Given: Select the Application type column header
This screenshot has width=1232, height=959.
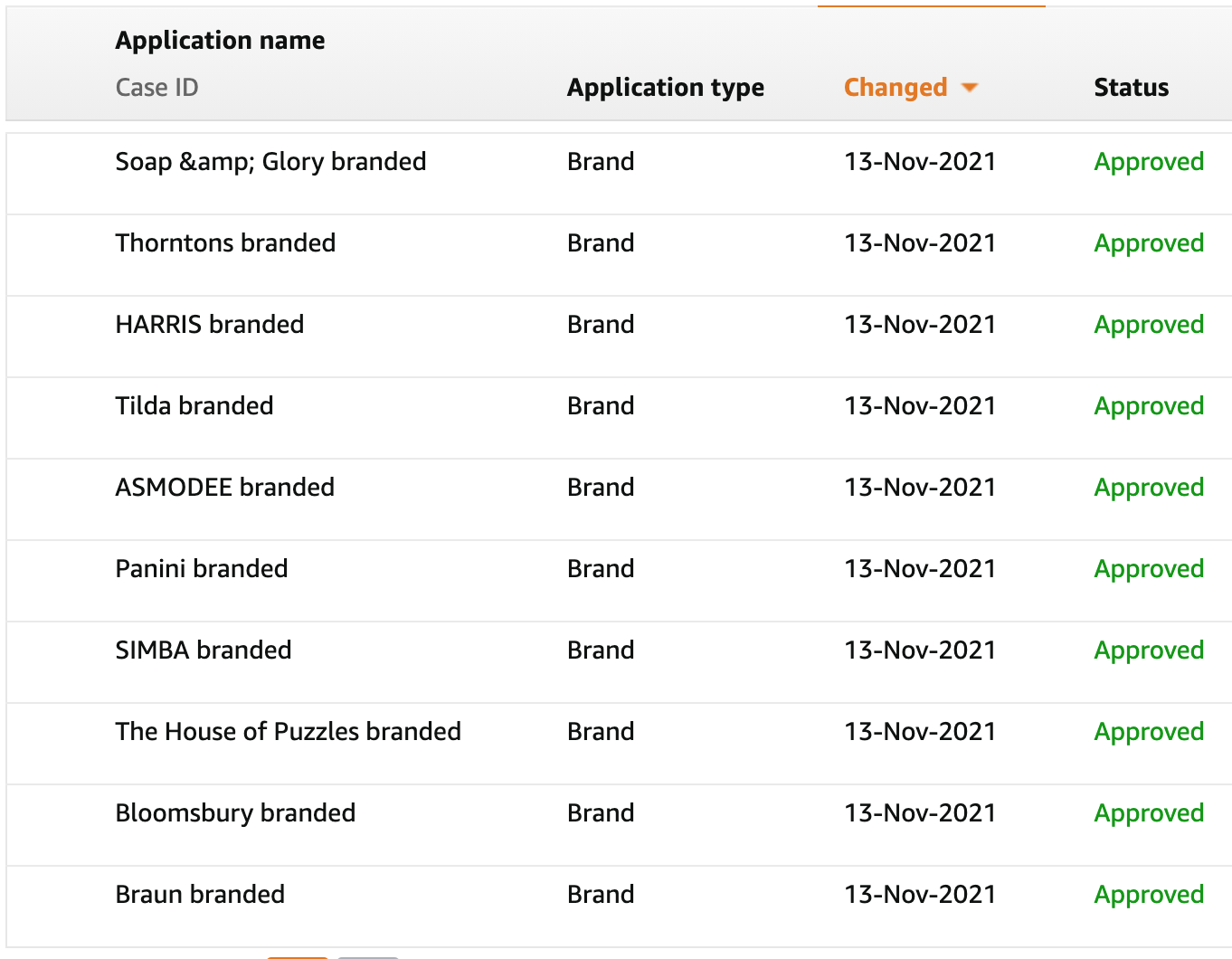Looking at the screenshot, I should point(666,88).
